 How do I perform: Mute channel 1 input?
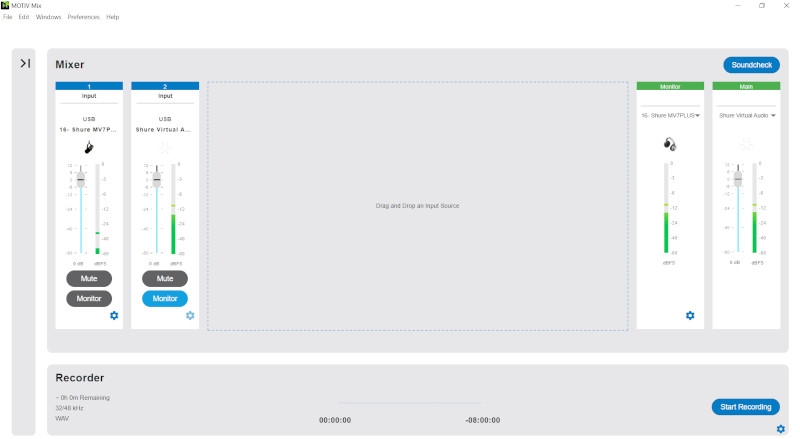click(x=89, y=279)
